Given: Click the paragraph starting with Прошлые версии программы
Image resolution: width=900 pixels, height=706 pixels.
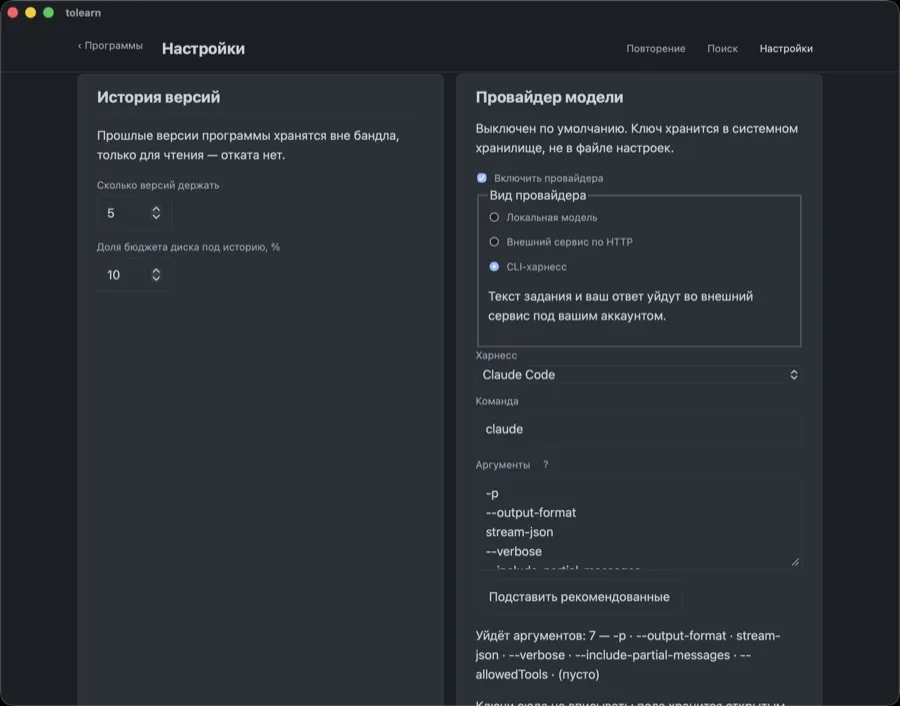Looking at the screenshot, I should 248,145.
